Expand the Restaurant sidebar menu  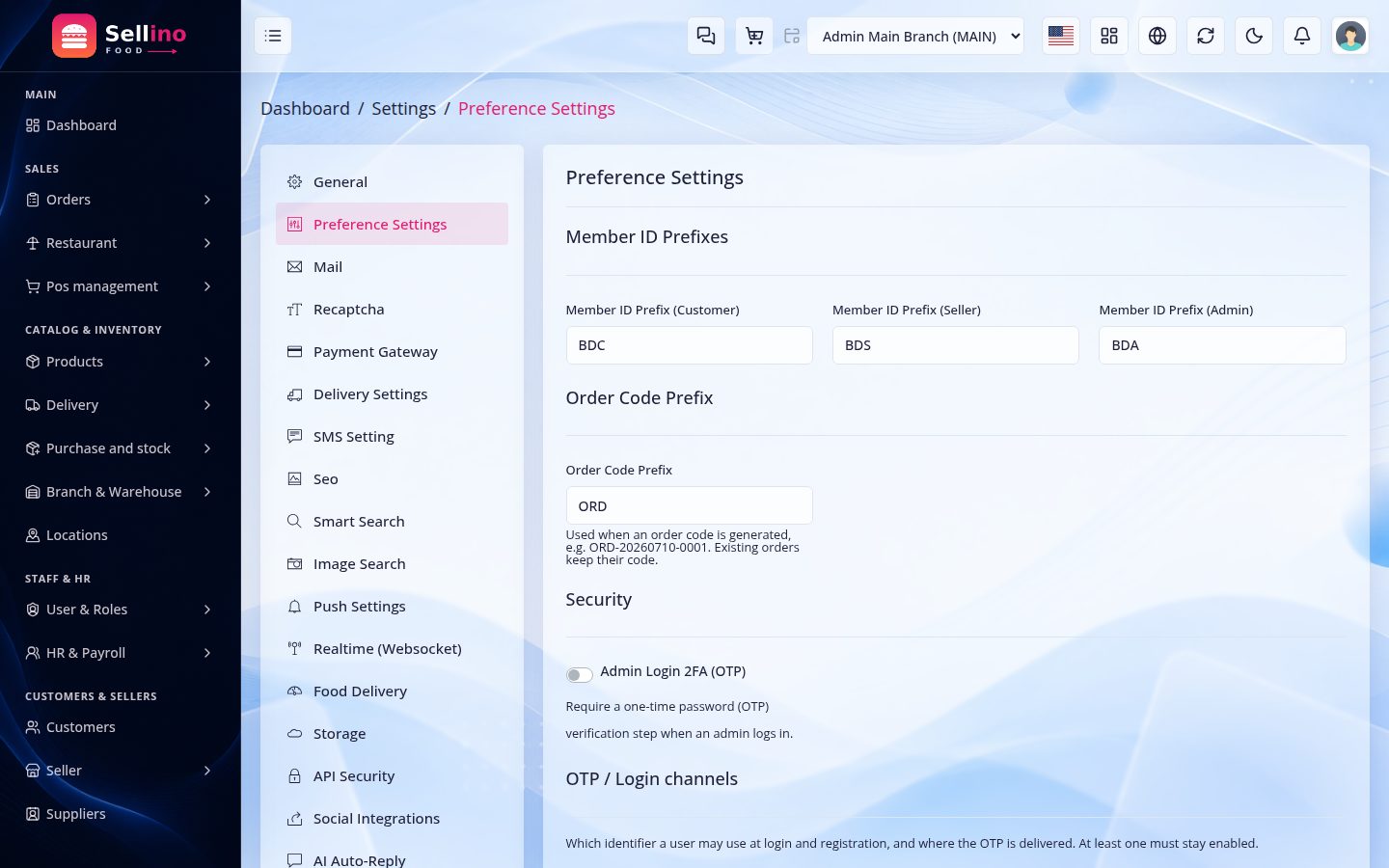[120, 243]
